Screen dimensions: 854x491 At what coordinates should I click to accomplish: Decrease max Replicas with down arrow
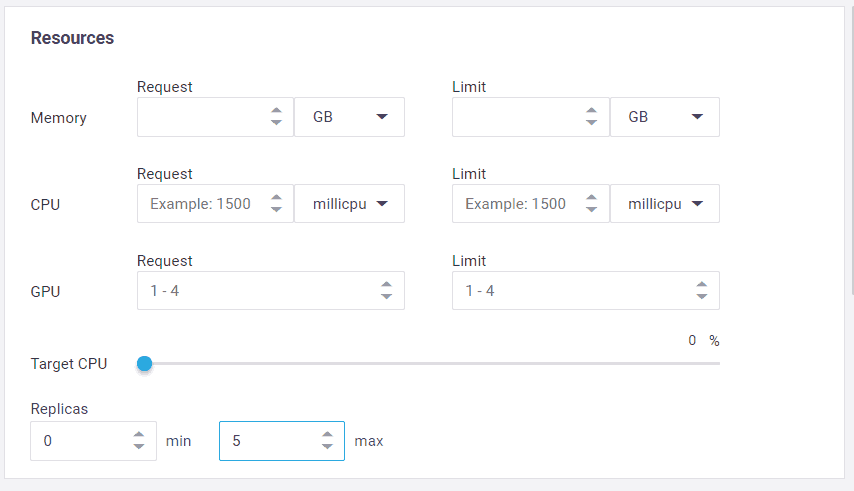tap(327, 447)
